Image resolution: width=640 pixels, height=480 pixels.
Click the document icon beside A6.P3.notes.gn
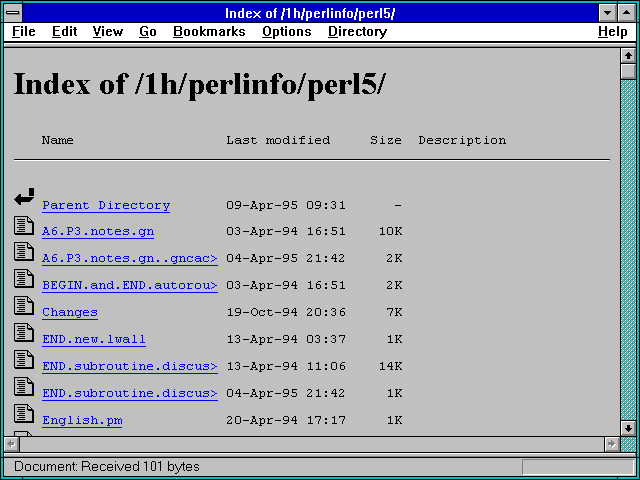pyautogui.click(x=24, y=225)
